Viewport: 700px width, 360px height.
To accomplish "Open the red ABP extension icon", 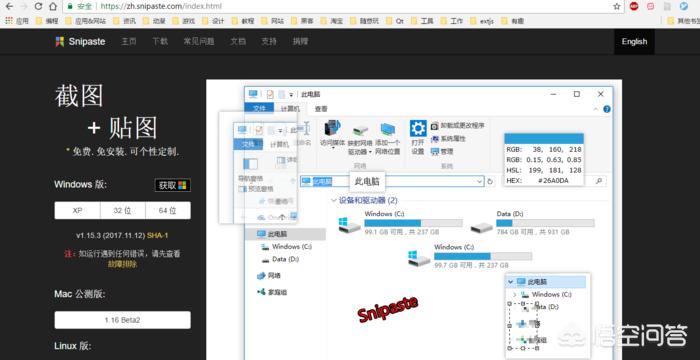I will [634, 6].
